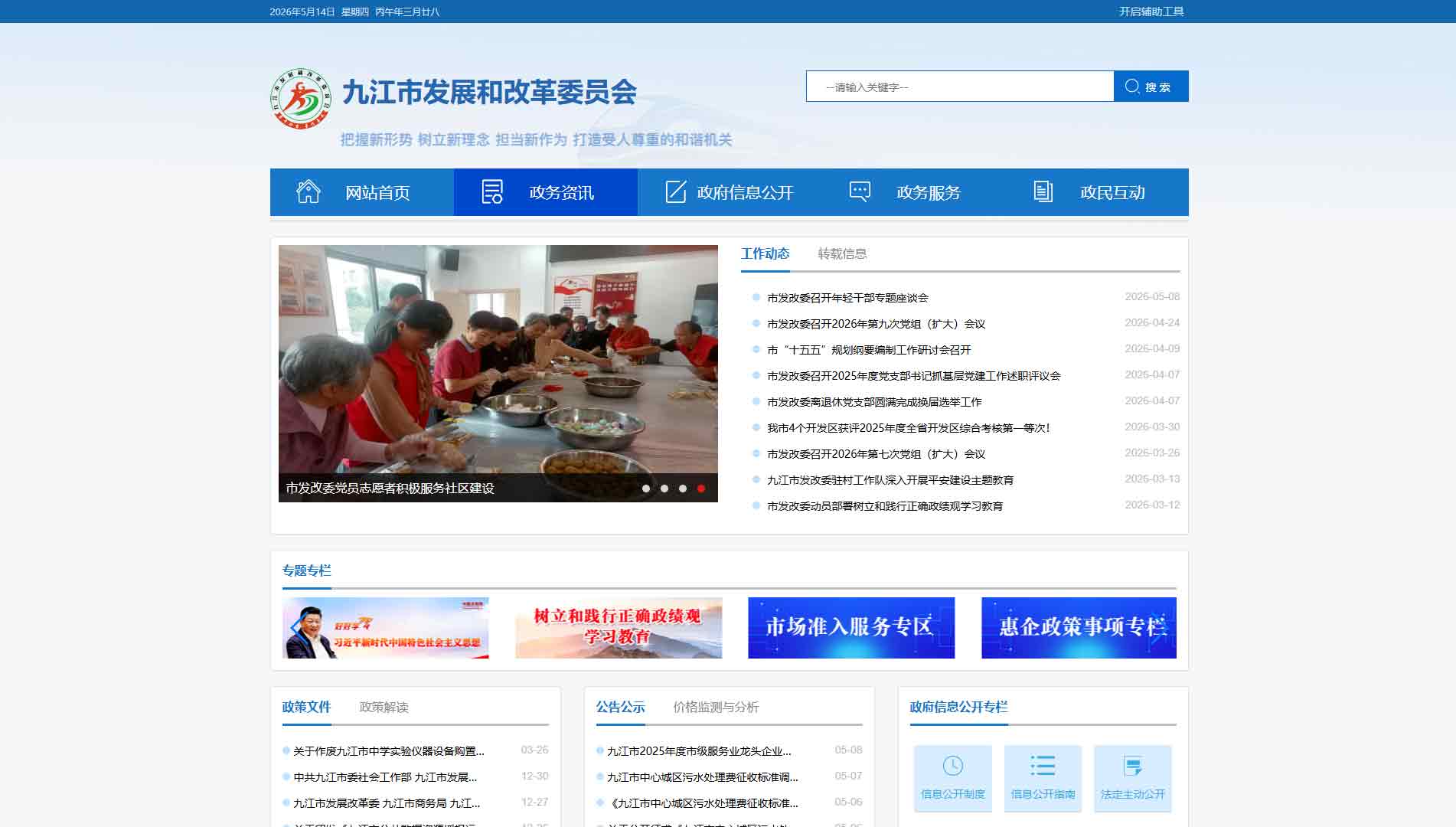Open notice 九江市2025年度市级服务业龙头企业...

[699, 751]
